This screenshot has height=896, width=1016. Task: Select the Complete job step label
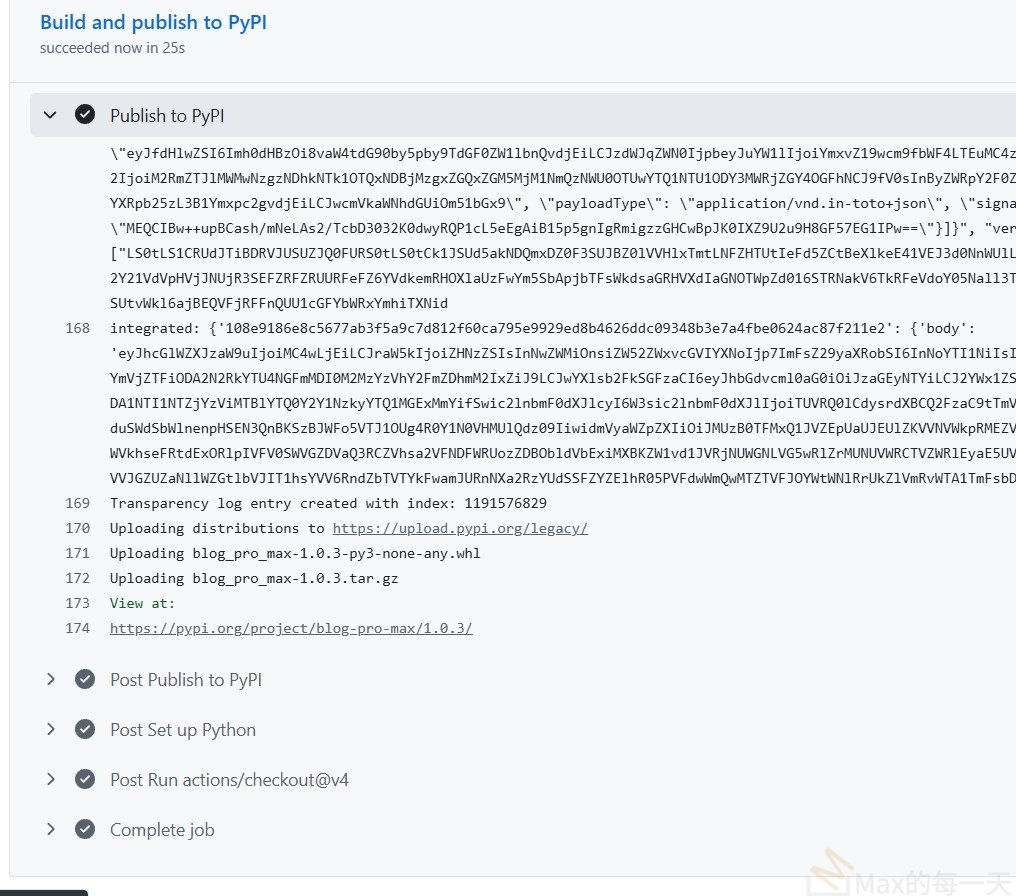[x=162, y=829]
